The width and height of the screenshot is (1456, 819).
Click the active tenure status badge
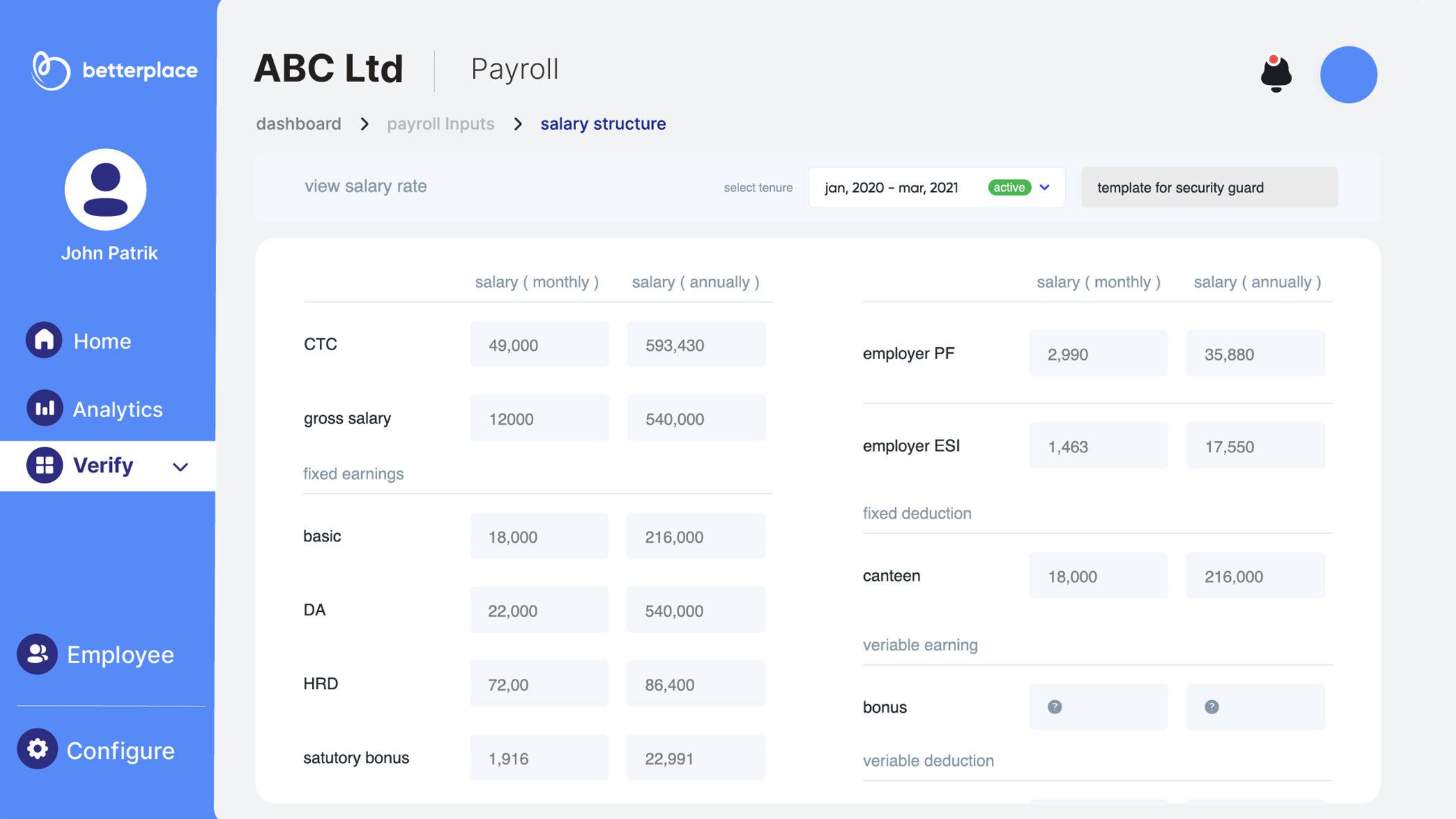(x=1008, y=187)
